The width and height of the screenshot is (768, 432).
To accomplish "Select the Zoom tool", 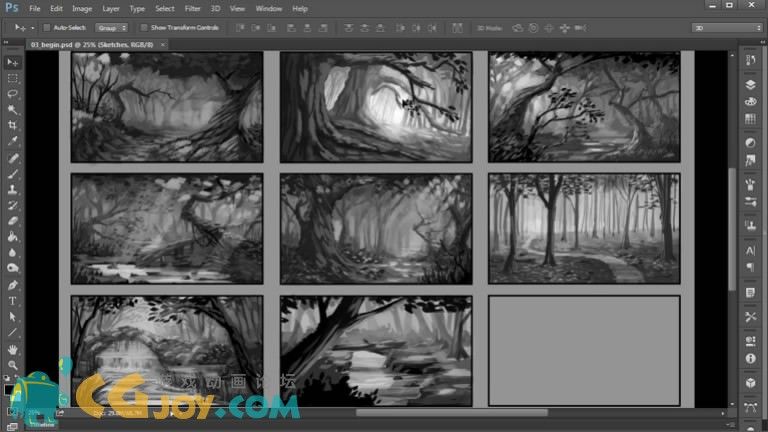I will [x=13, y=365].
